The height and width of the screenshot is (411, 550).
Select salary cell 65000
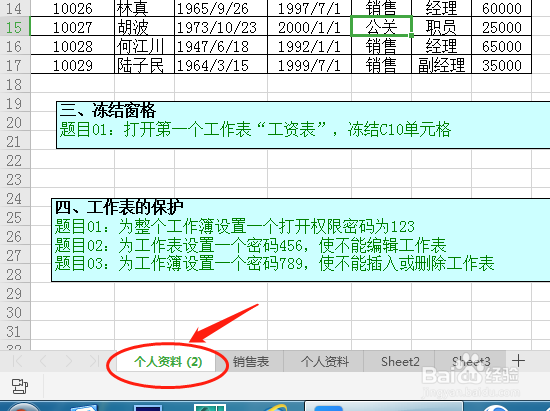pyautogui.click(x=502, y=46)
